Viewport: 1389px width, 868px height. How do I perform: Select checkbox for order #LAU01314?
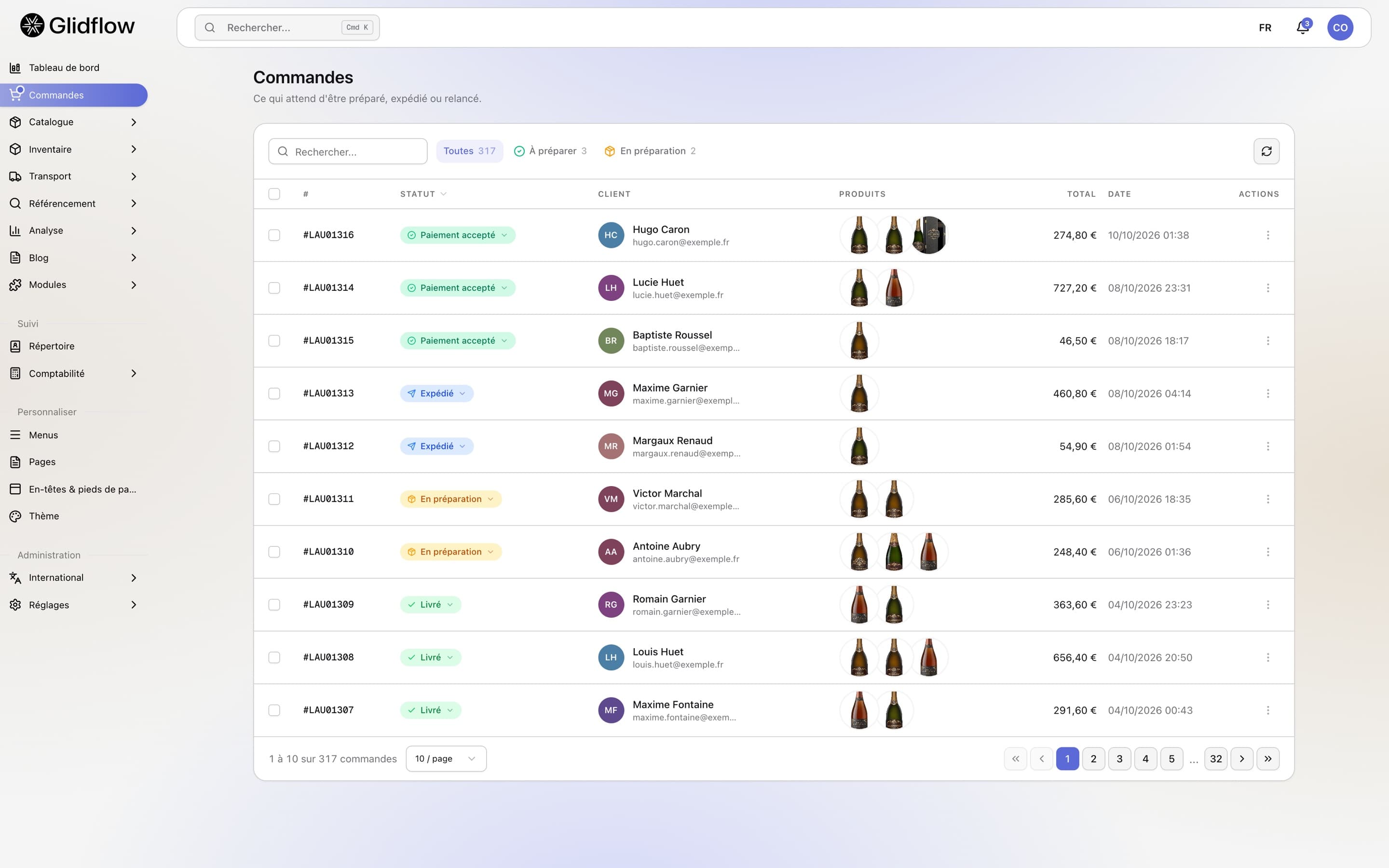pos(274,287)
